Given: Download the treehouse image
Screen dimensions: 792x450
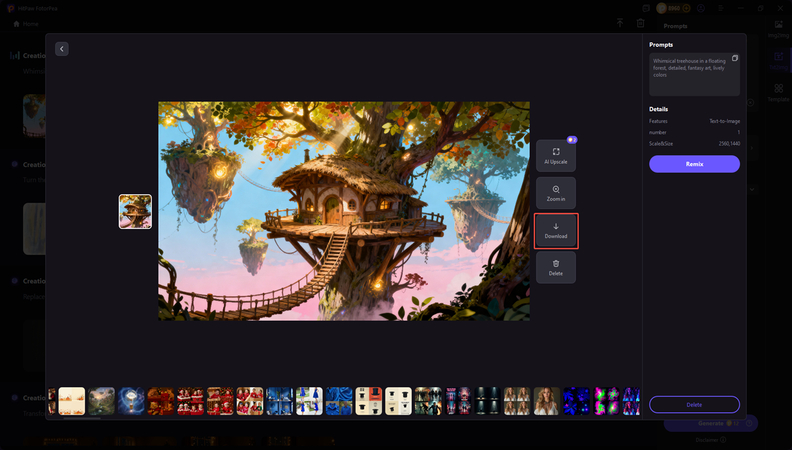Looking at the screenshot, I should click(555, 230).
